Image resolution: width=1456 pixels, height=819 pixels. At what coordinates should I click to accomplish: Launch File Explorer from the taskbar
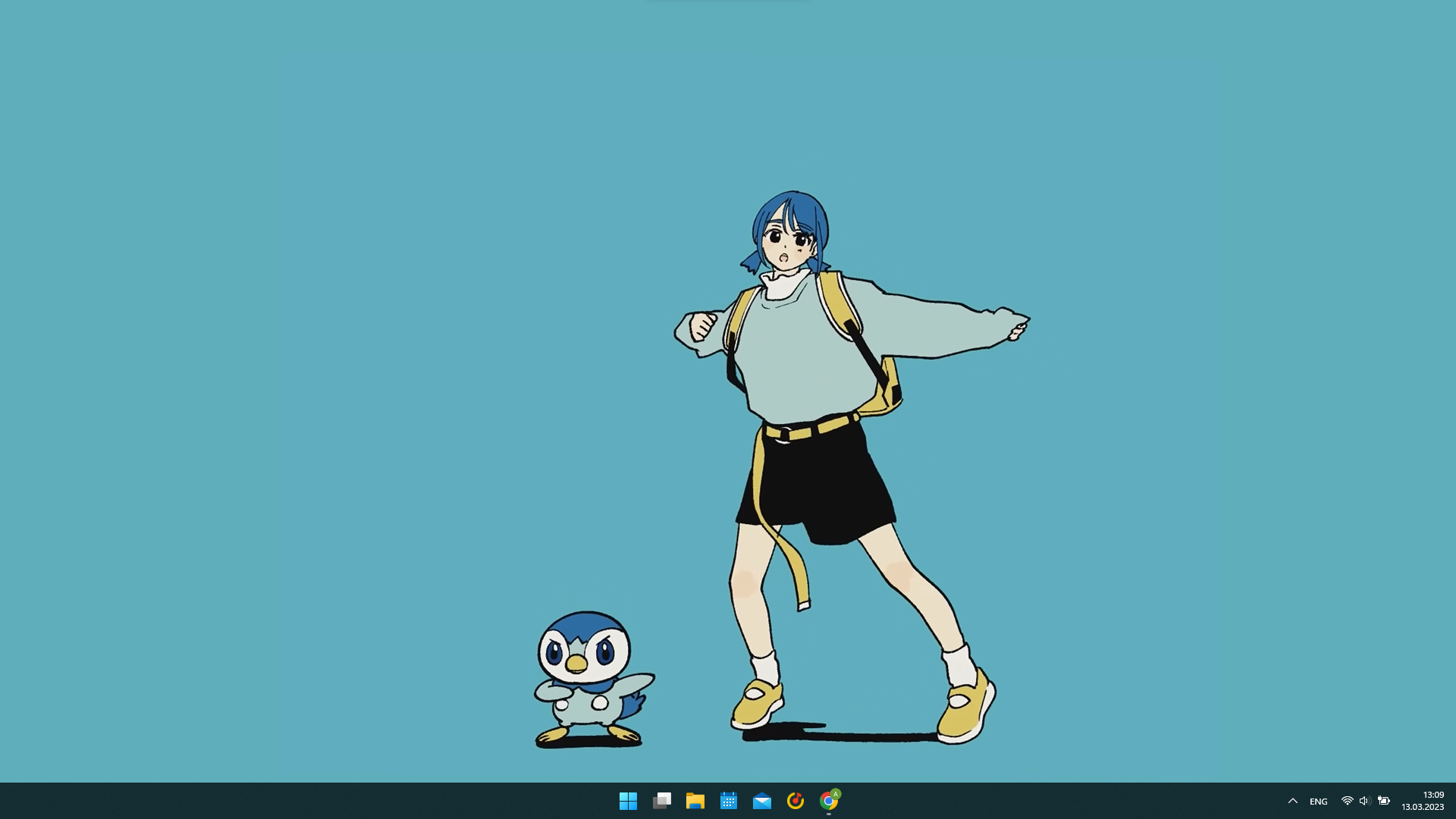point(695,801)
